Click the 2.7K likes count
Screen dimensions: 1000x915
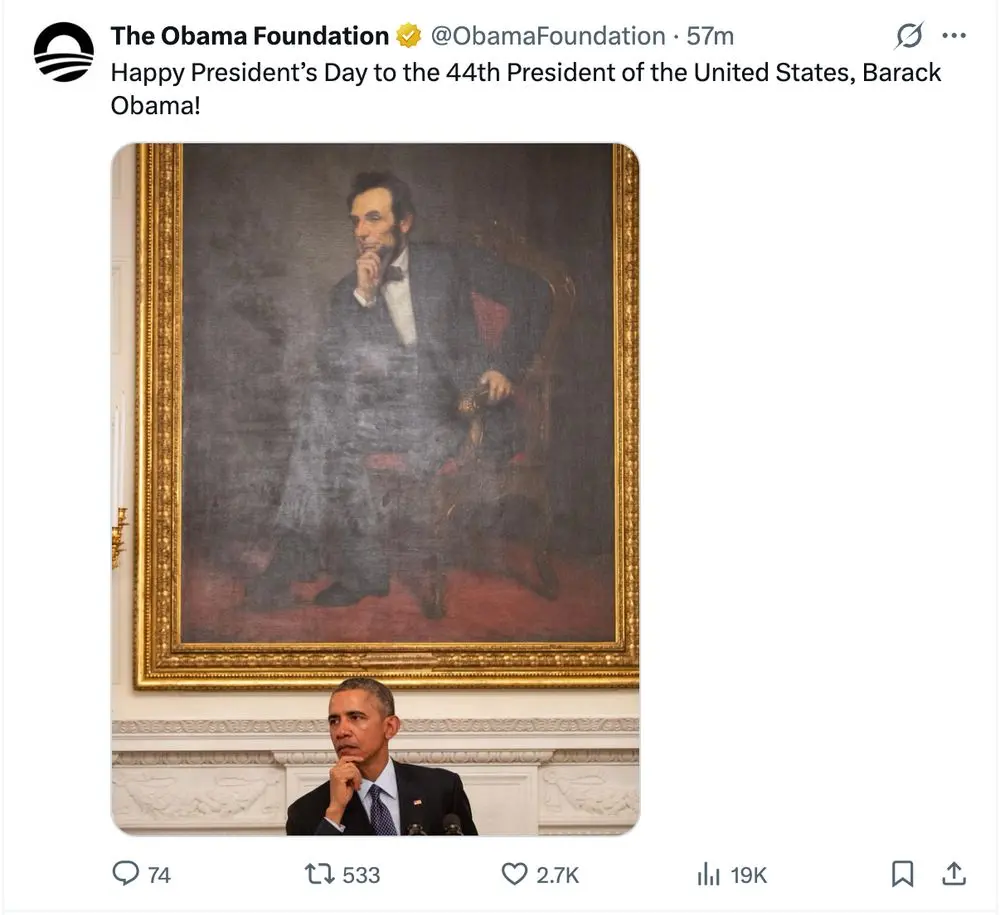[x=557, y=875]
